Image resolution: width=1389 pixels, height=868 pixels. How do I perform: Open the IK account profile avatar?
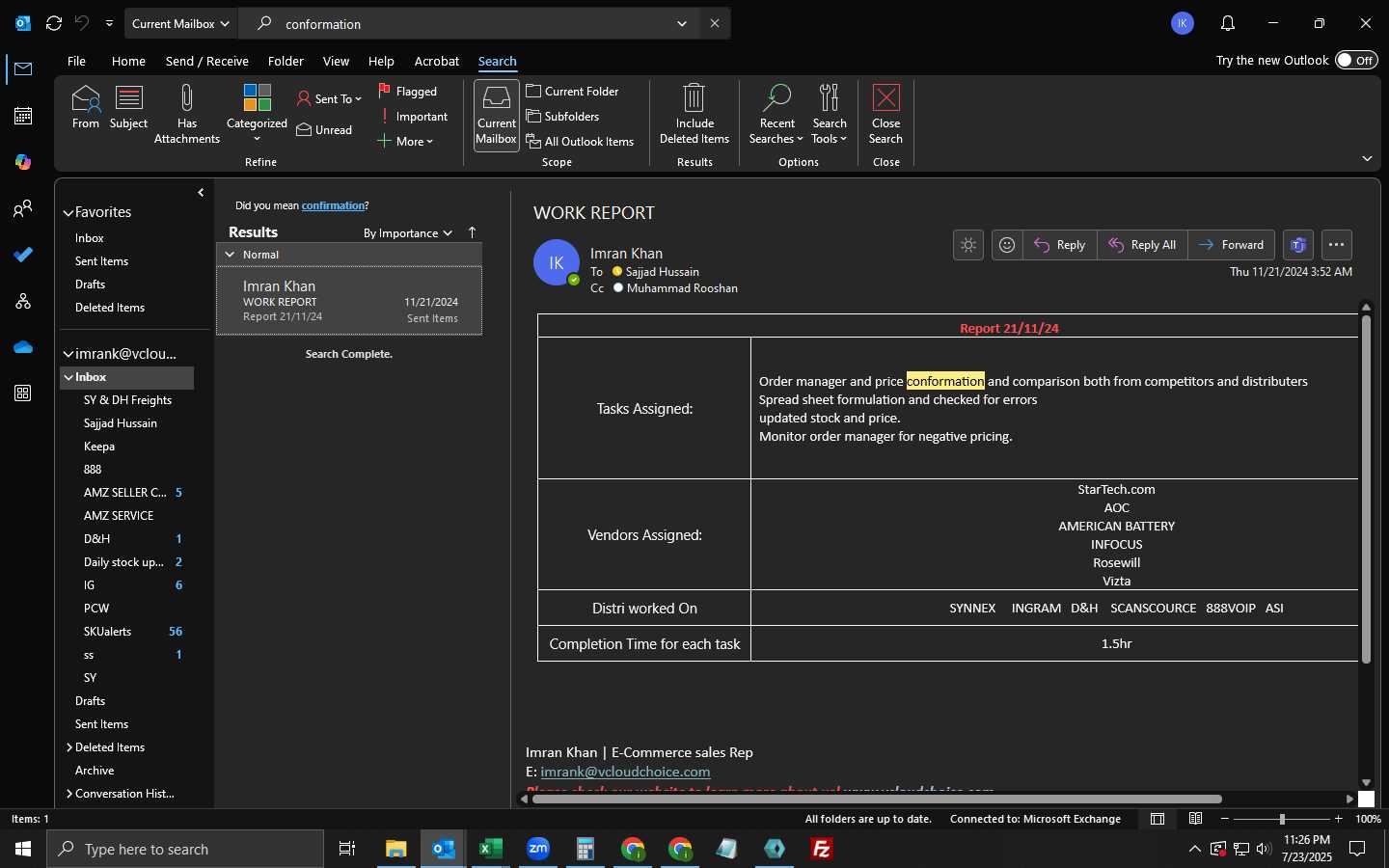coord(1183,23)
